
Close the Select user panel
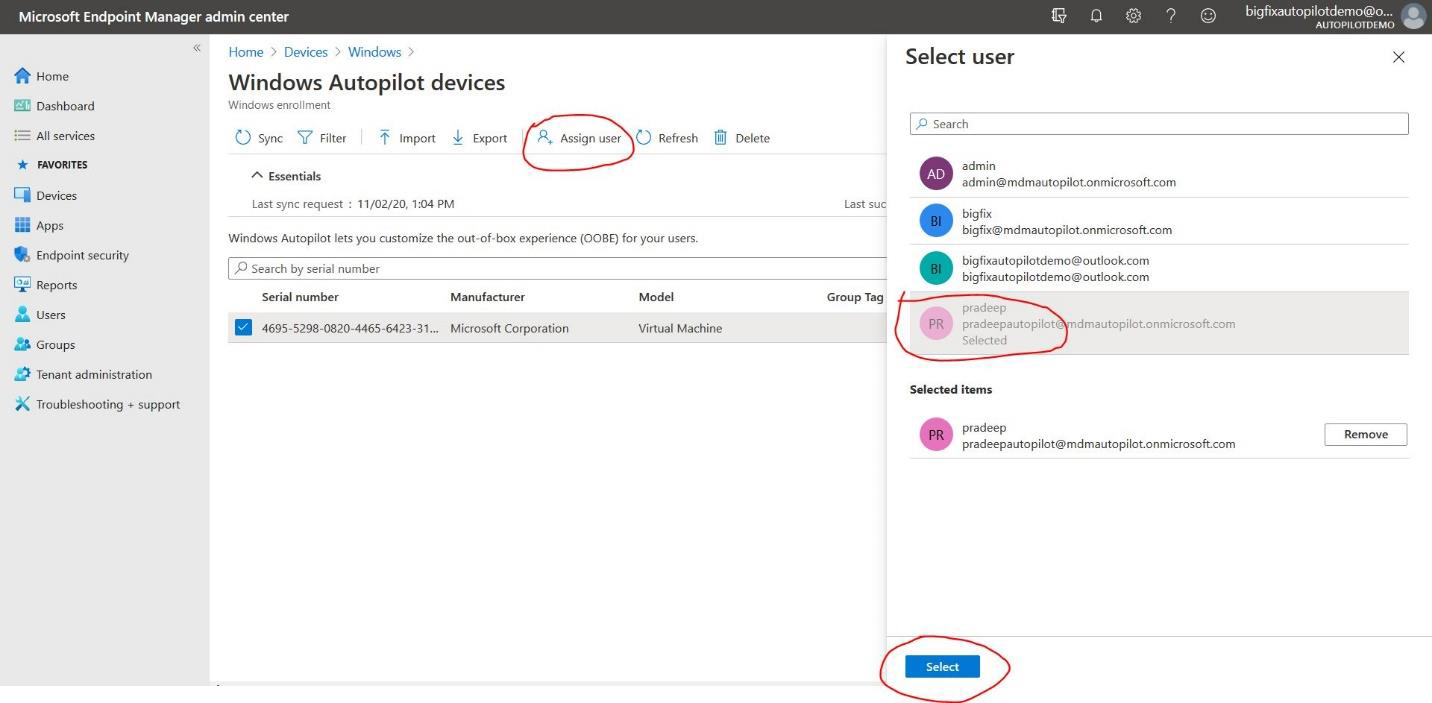coord(1398,57)
